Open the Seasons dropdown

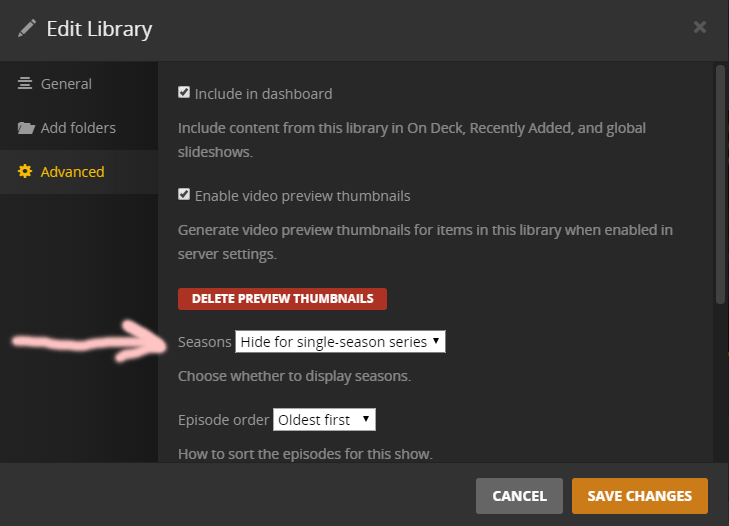pyautogui.click(x=340, y=342)
